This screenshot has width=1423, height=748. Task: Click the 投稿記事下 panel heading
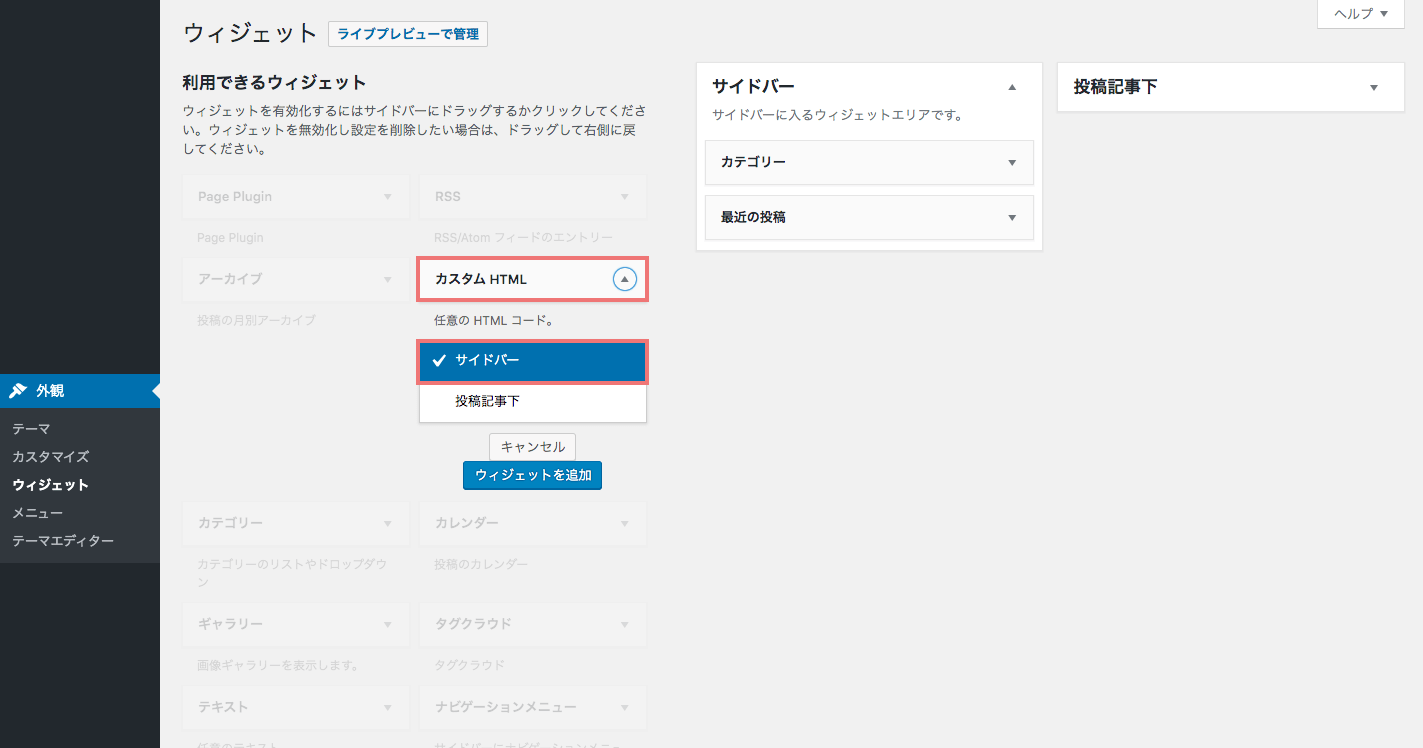(1115, 87)
